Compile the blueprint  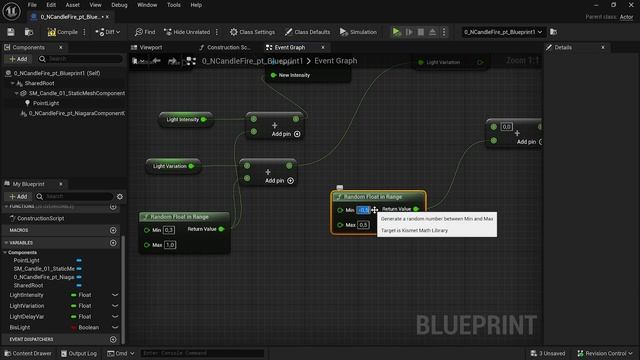coord(62,32)
